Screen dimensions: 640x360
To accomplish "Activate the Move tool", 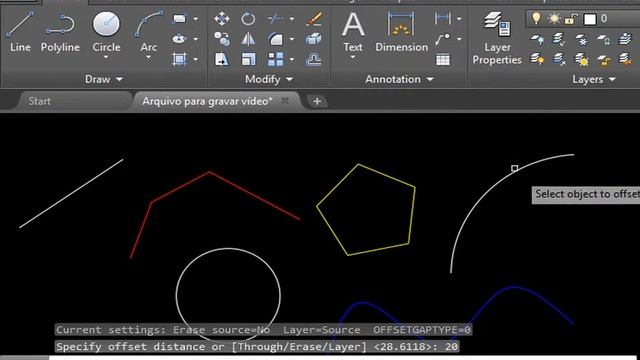I will tap(222, 19).
